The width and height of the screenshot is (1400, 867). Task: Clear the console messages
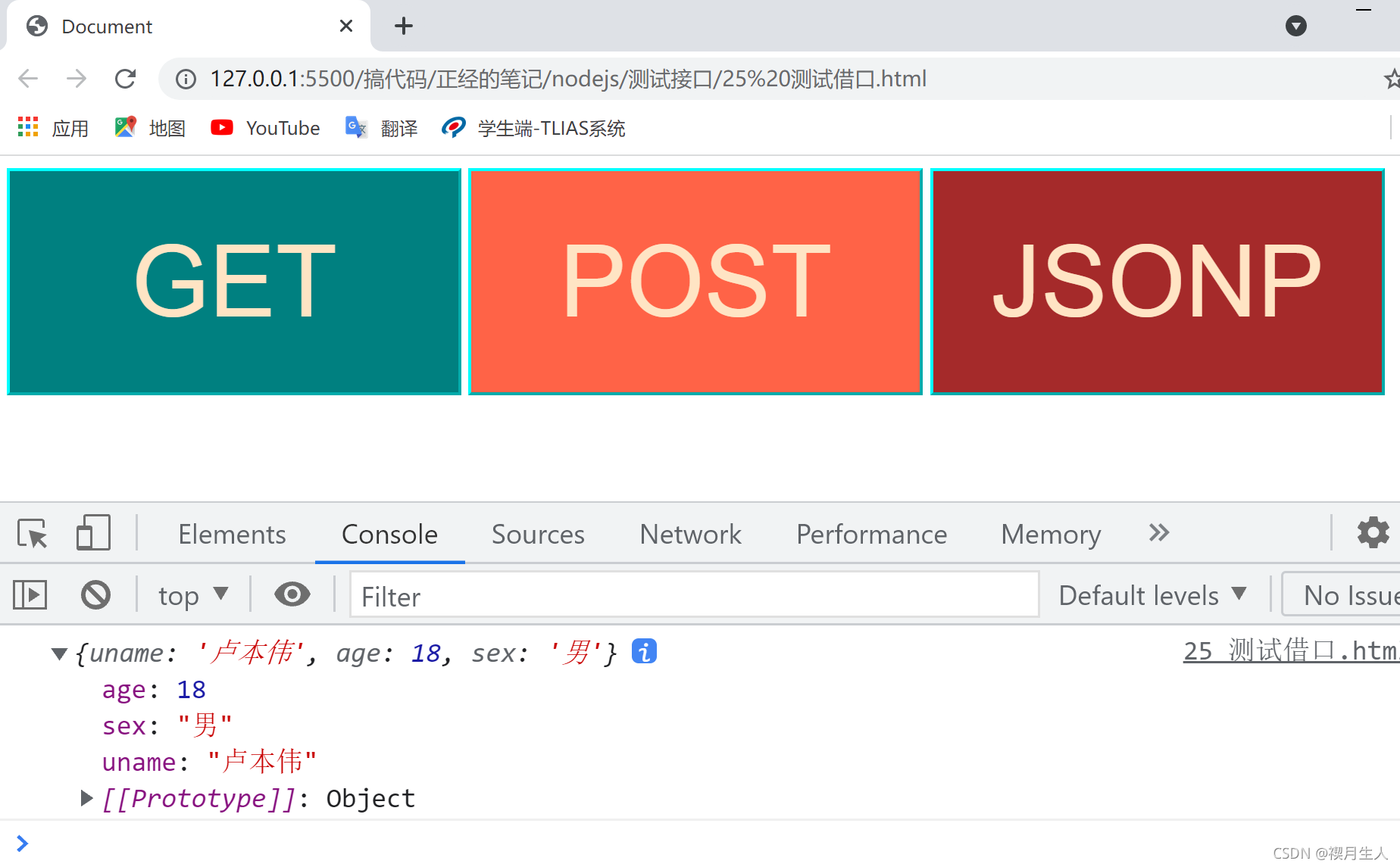tap(95, 594)
